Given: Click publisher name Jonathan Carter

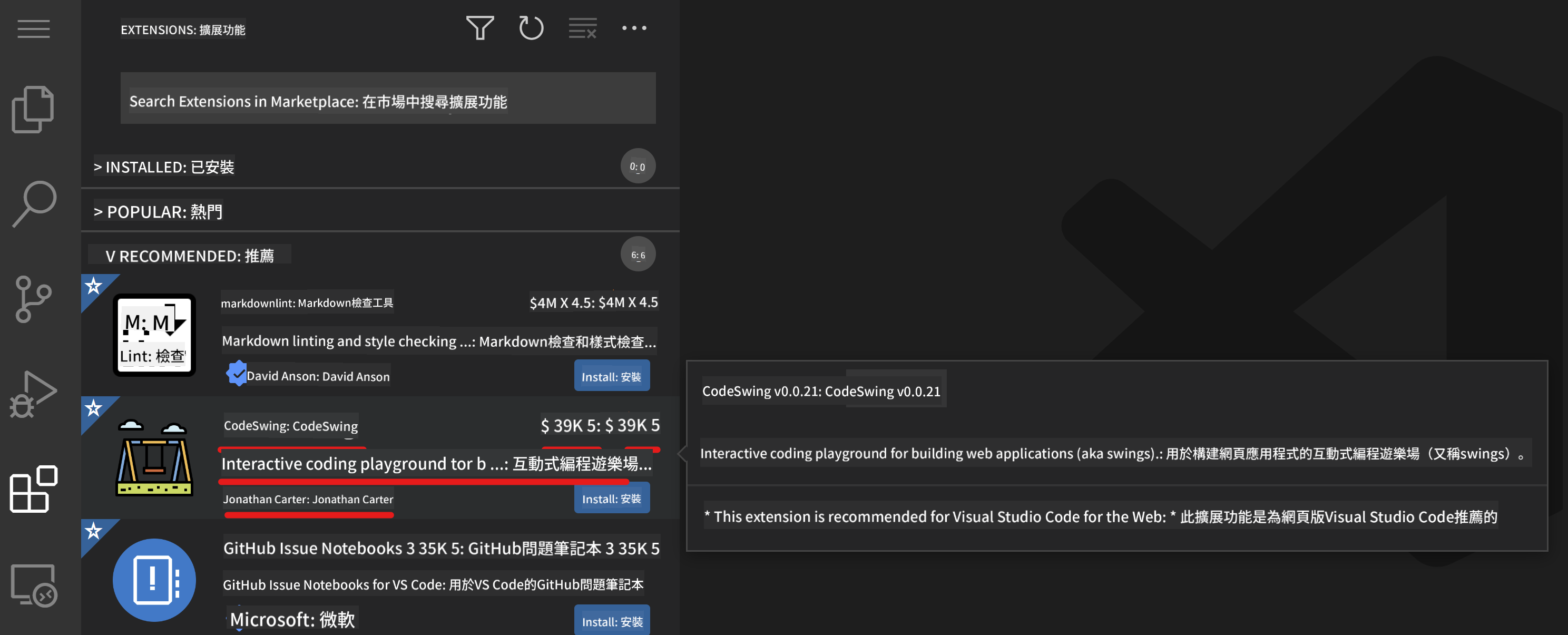Looking at the screenshot, I should click(308, 499).
